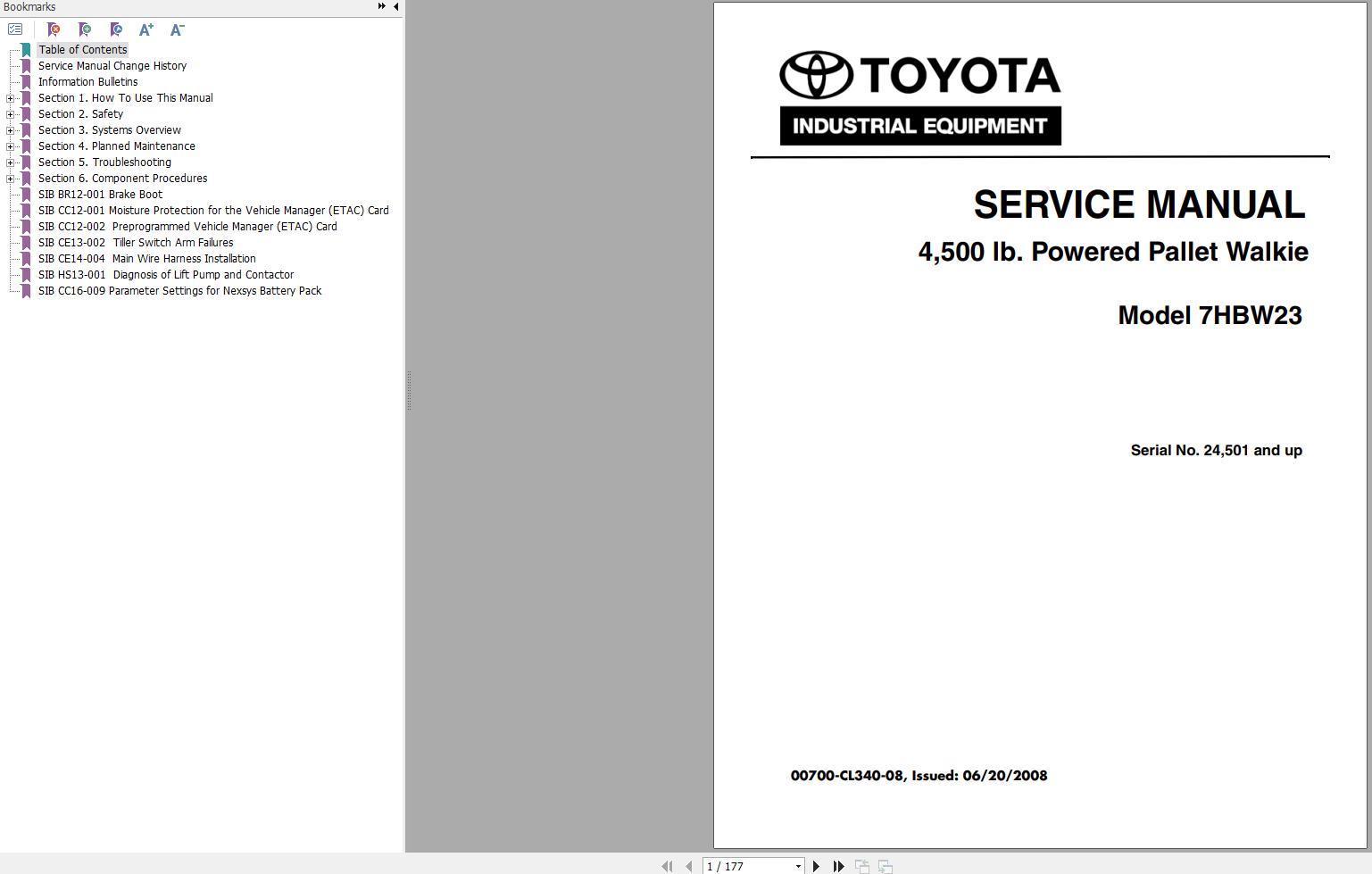Open SIB BR12-001 Brake Boot bookmark
The image size is (1372, 874).
click(x=100, y=195)
